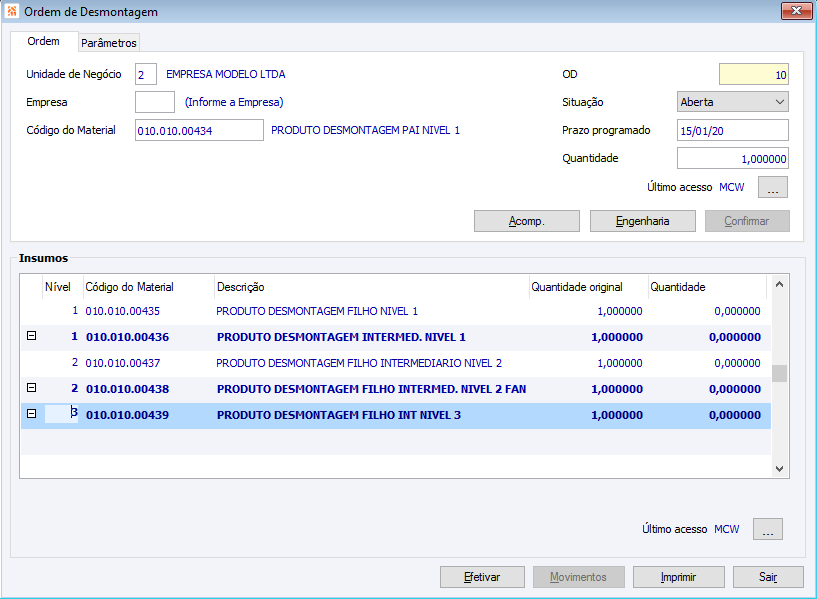Click PRODUTO DESMONTAGEM INTERMED. NIVEL 1 description

click(341, 338)
